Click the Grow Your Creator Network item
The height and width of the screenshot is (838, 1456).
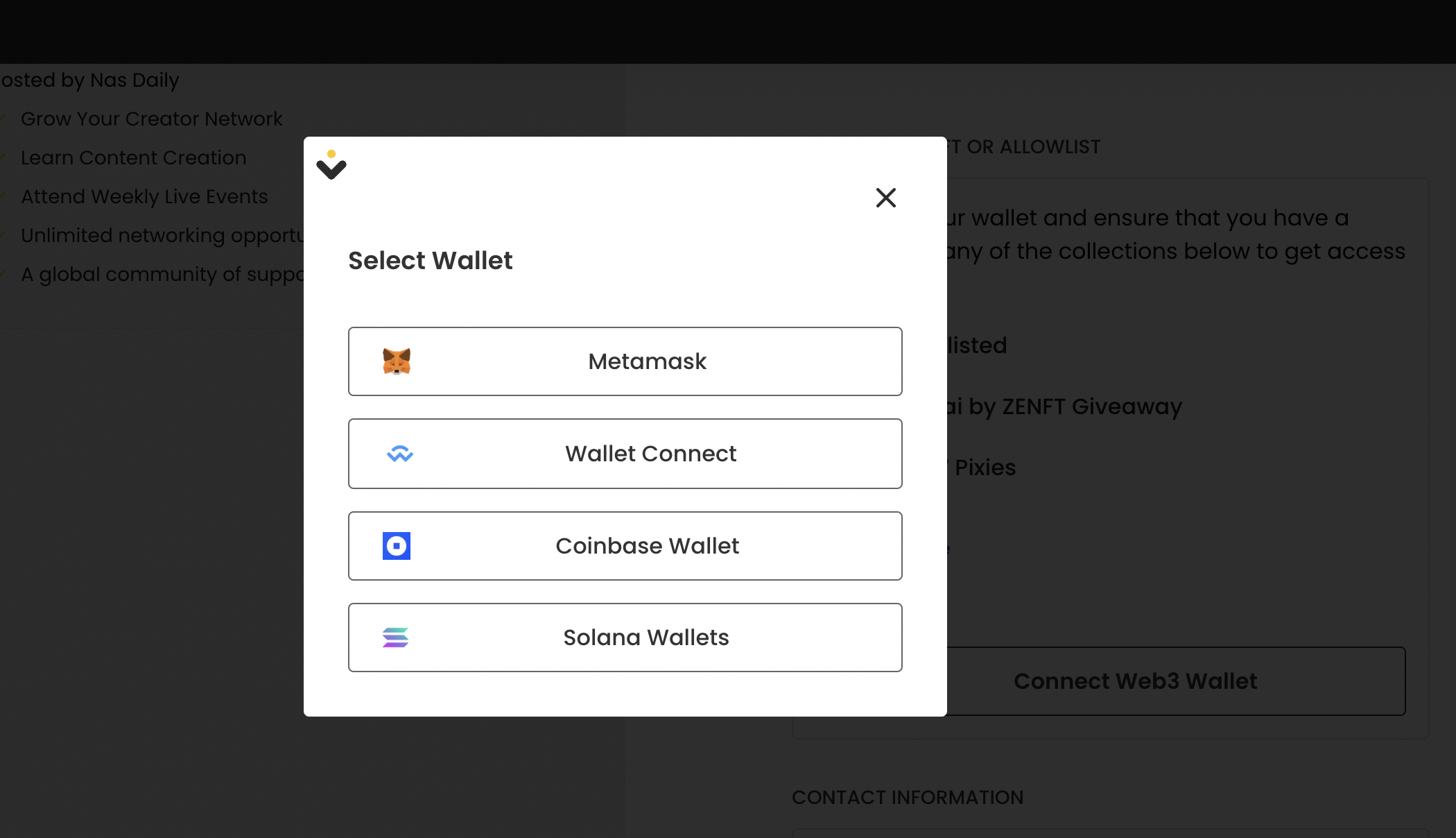coord(151,119)
